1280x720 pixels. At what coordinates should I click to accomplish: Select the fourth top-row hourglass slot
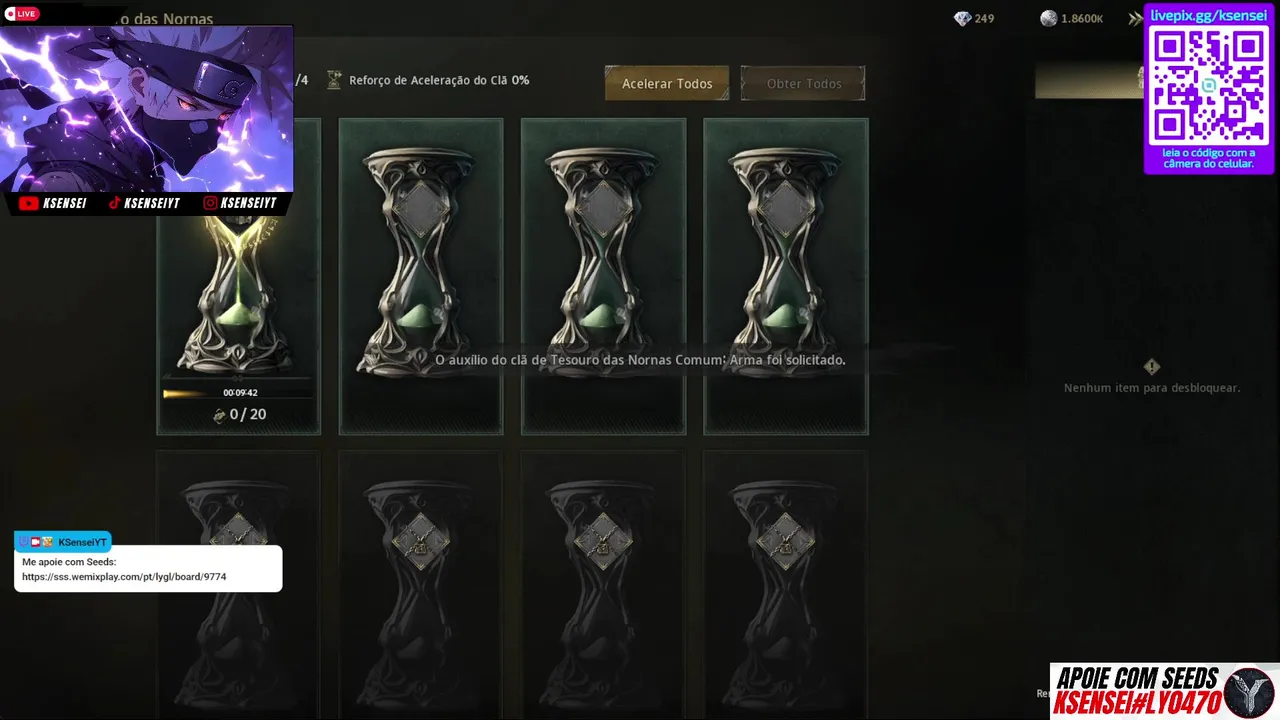tap(786, 276)
